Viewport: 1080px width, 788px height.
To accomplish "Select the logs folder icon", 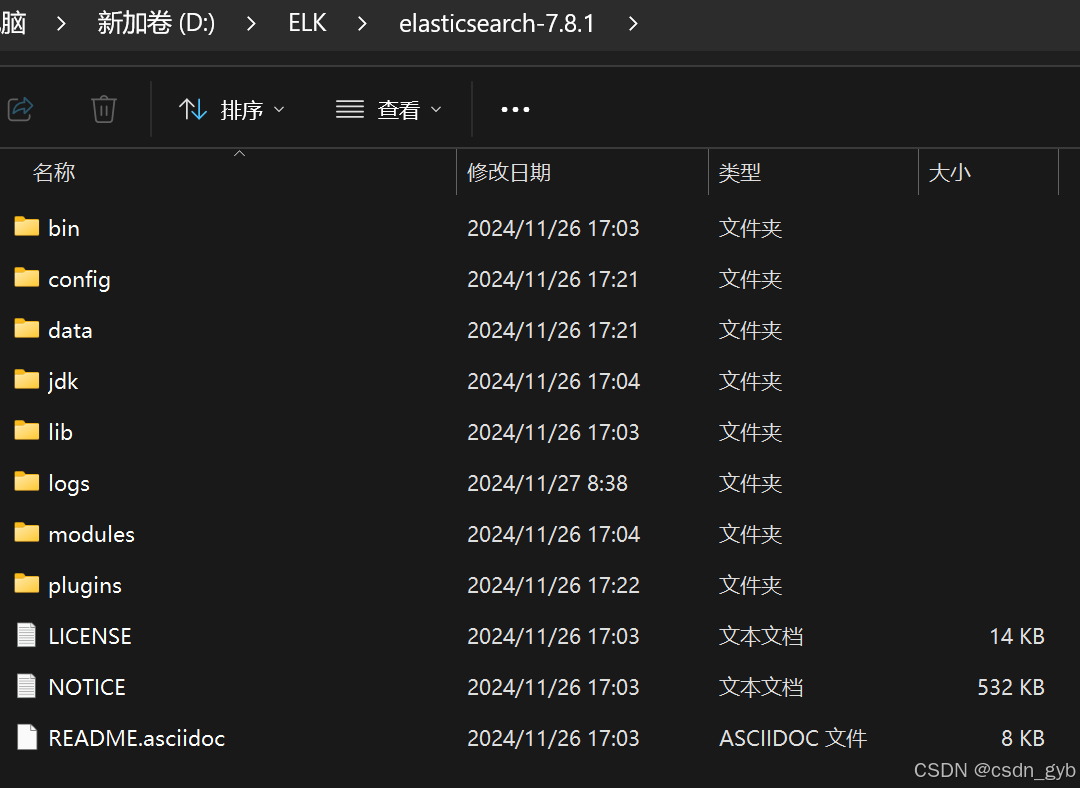I will tap(27, 481).
